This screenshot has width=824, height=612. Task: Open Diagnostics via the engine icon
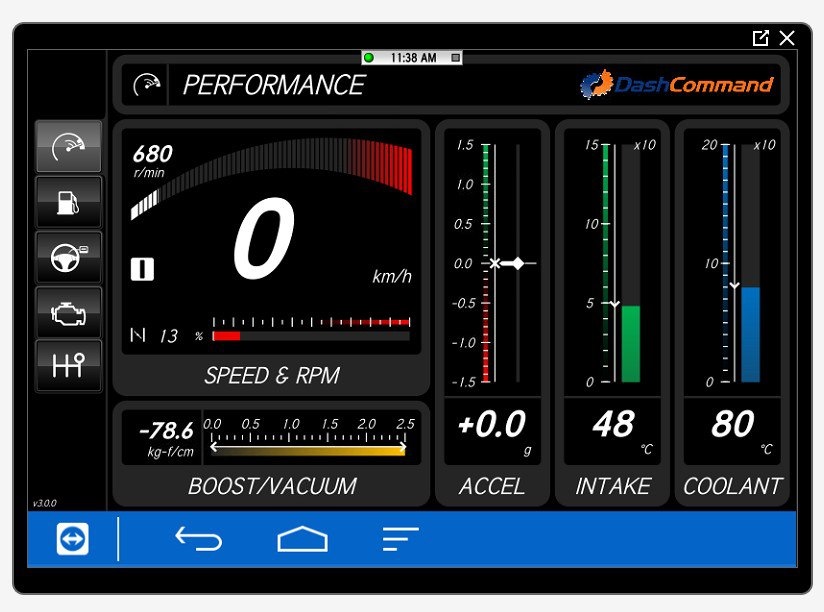(68, 312)
